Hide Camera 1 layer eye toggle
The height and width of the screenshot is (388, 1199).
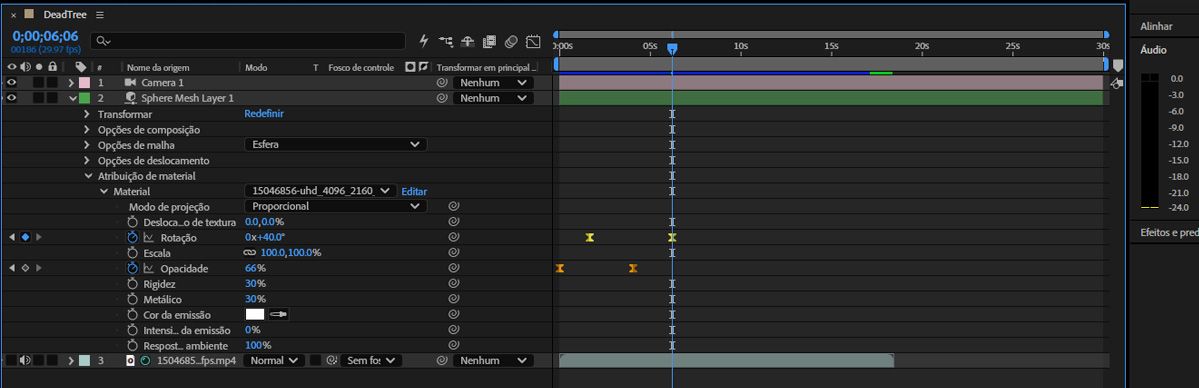pyautogui.click(x=11, y=82)
